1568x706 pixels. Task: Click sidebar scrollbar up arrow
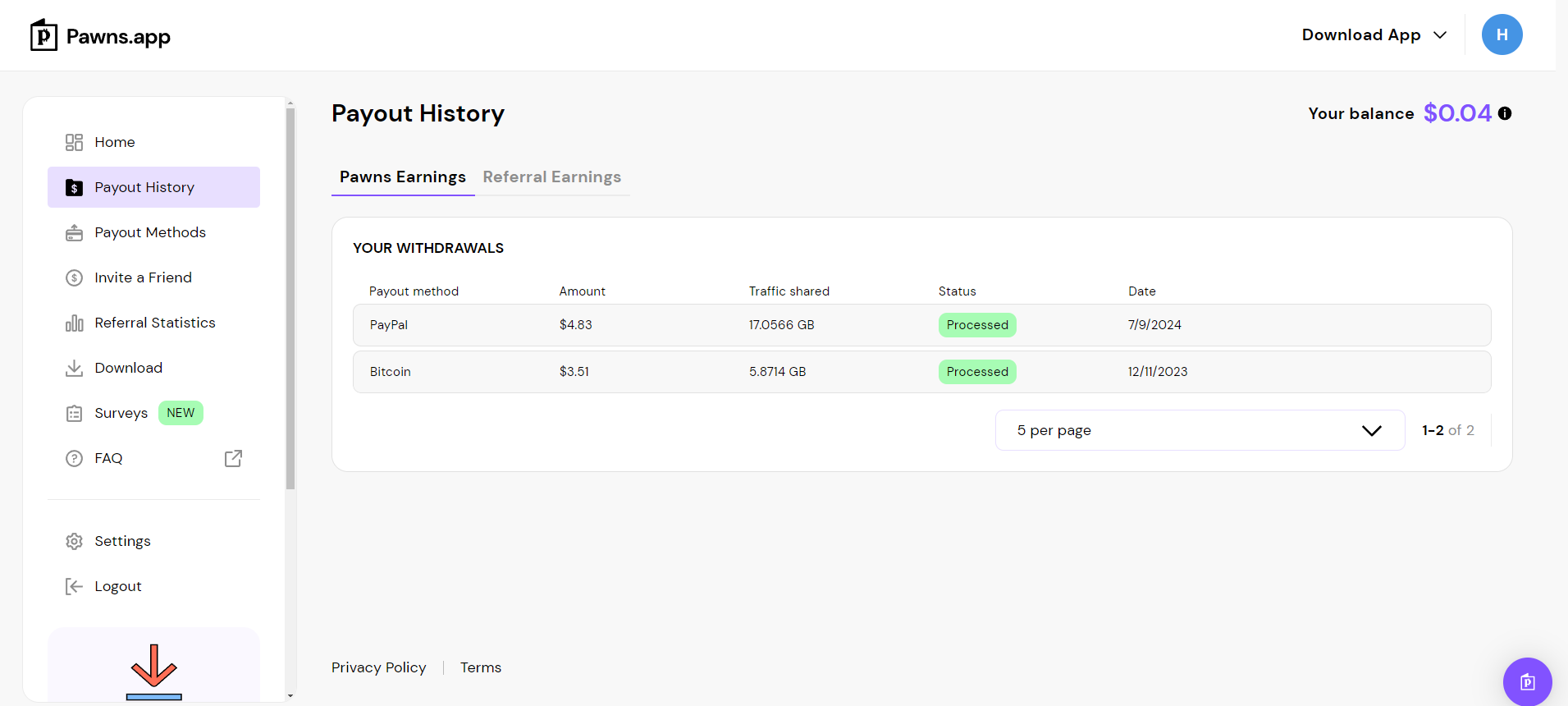pos(290,103)
